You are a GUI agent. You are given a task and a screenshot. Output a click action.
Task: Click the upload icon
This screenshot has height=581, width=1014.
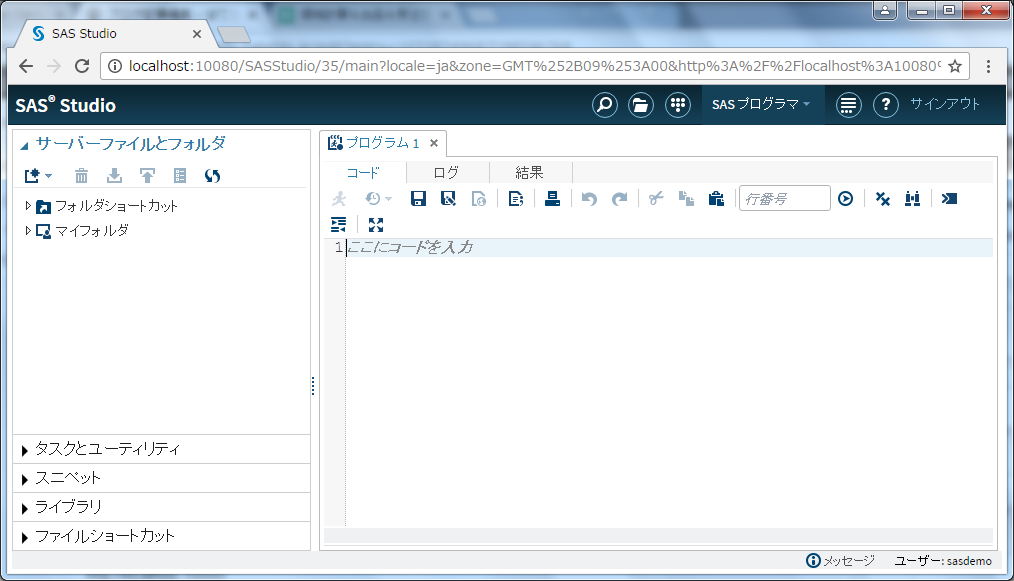tap(147, 175)
